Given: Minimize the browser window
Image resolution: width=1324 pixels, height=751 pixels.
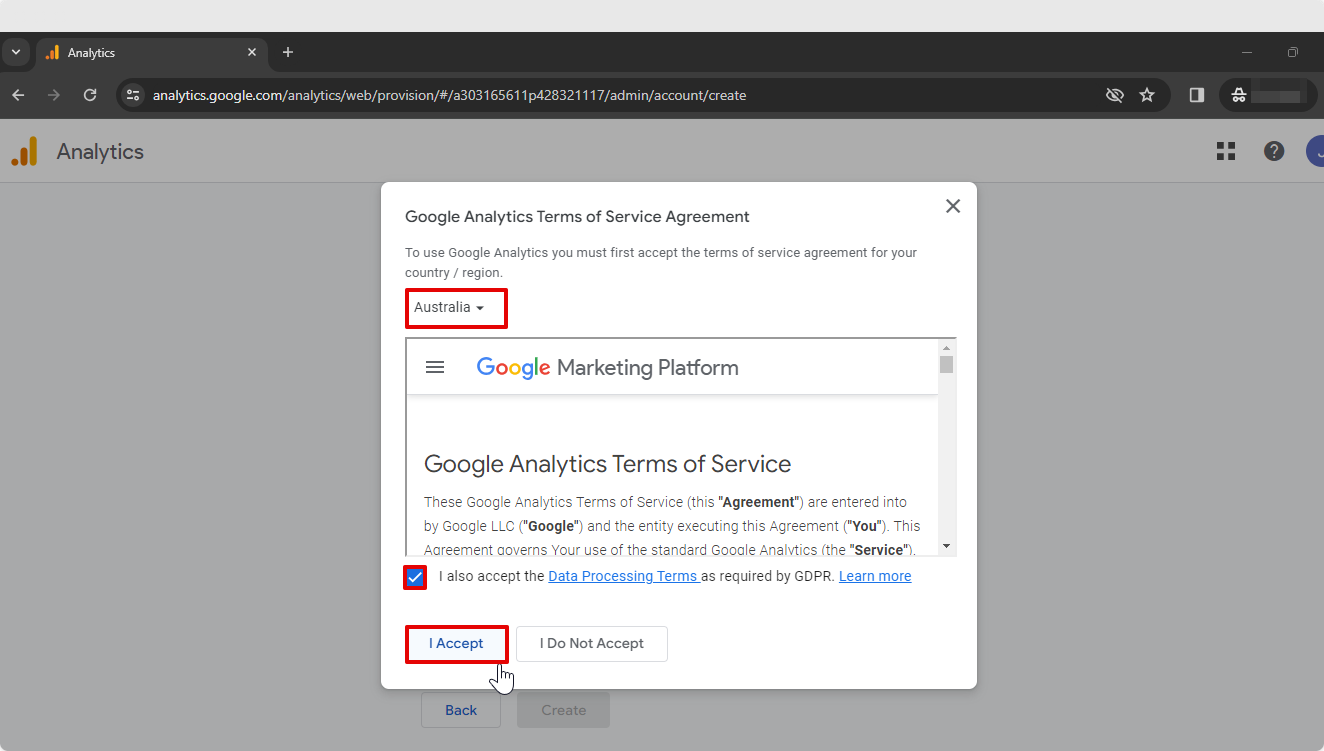Looking at the screenshot, I should (1247, 52).
